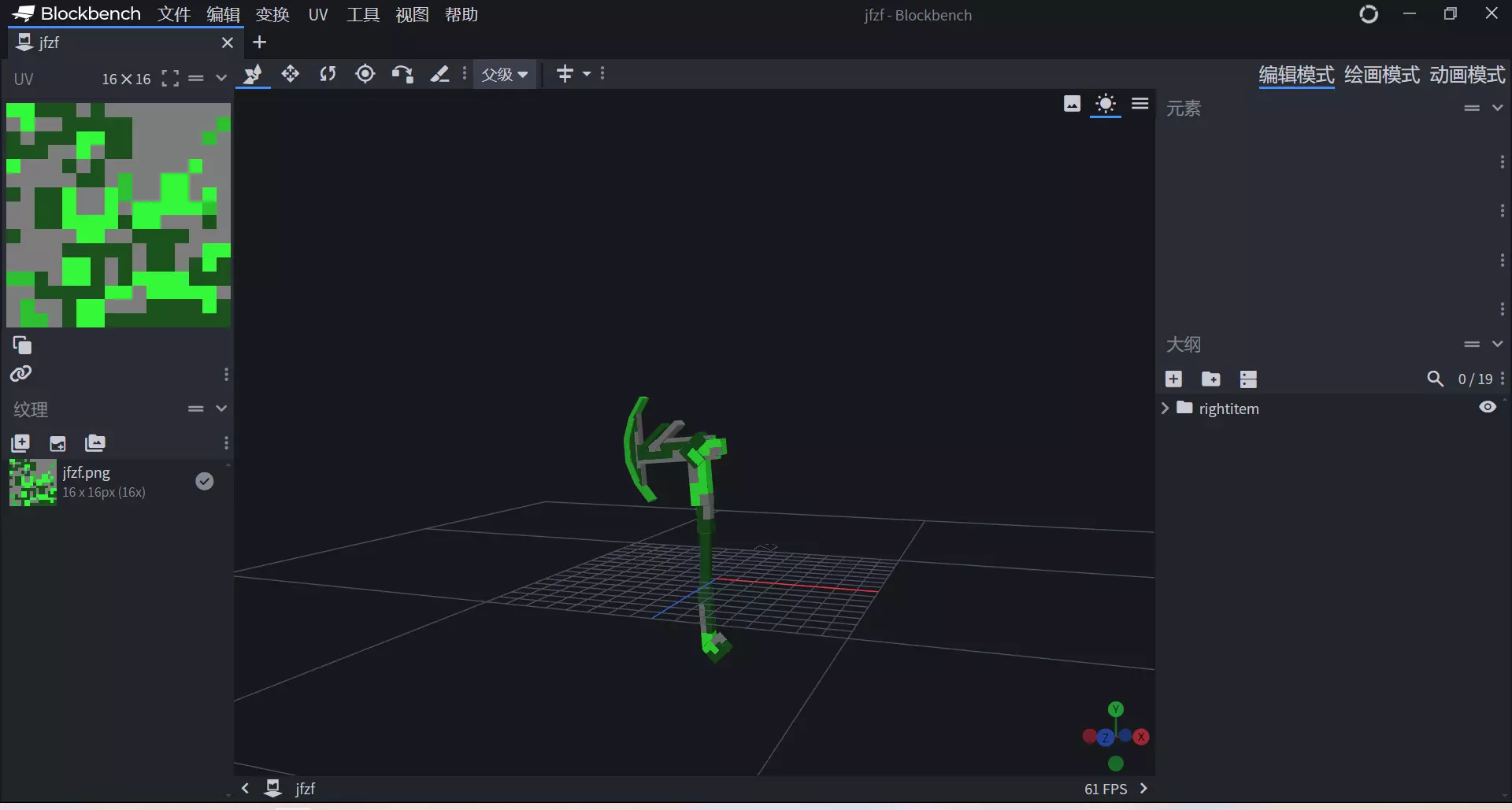Switch to 绘画模式 mode

click(x=1382, y=76)
